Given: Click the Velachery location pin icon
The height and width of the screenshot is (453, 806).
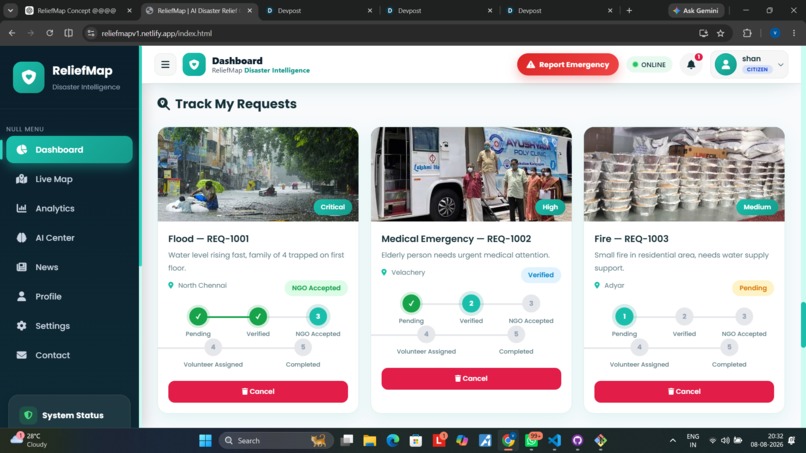Looking at the screenshot, I should (x=384, y=273).
